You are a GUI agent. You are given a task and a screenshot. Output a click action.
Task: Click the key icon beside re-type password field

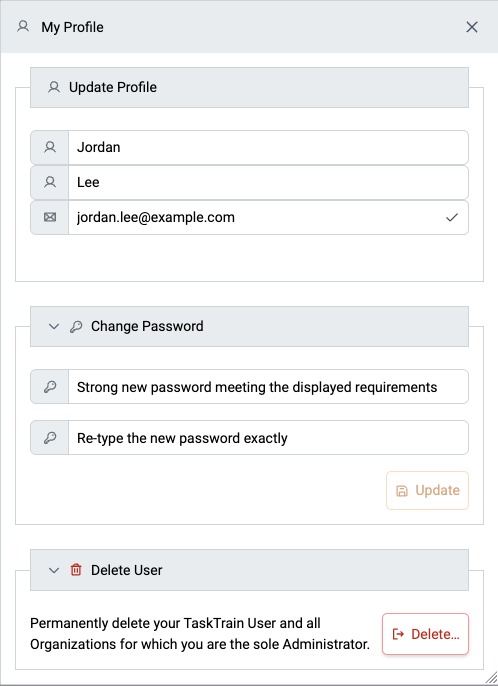[50, 438]
